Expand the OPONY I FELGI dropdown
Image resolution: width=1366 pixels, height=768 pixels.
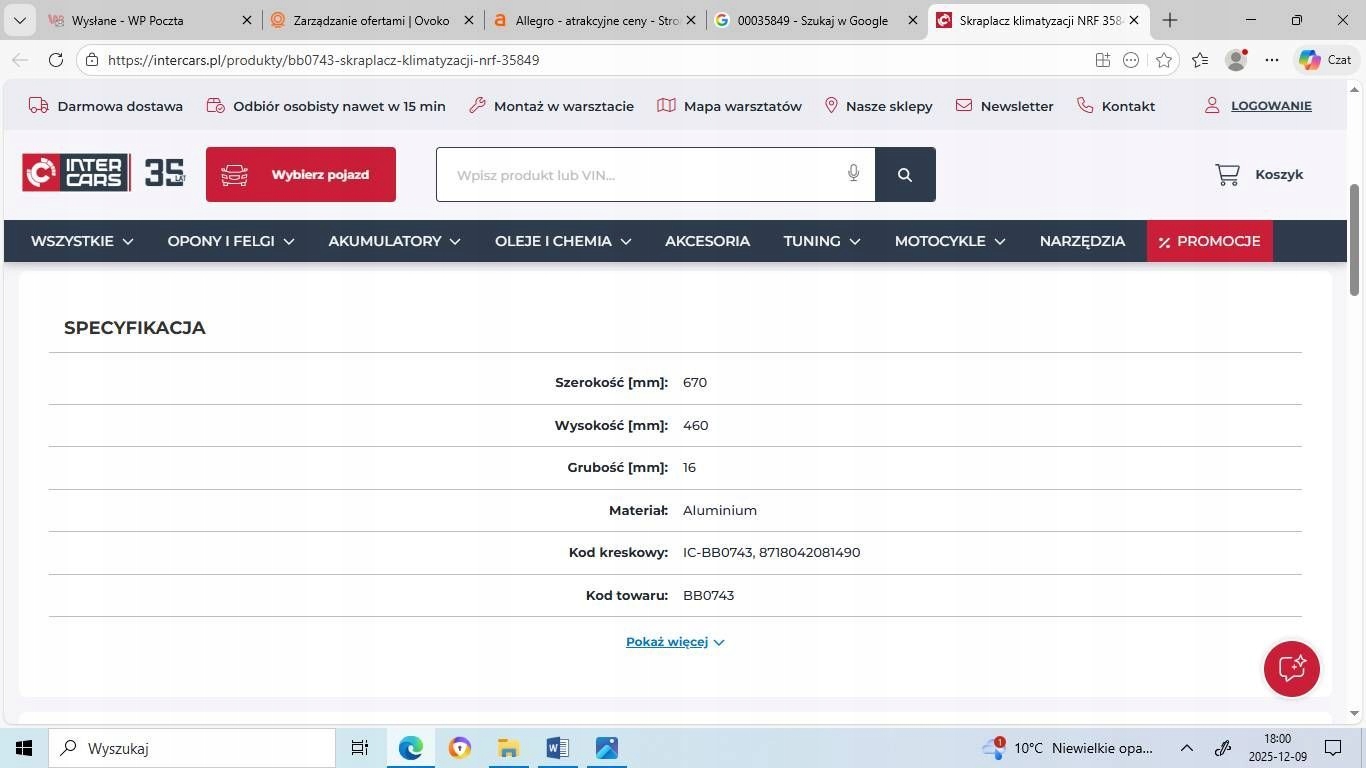(x=231, y=241)
